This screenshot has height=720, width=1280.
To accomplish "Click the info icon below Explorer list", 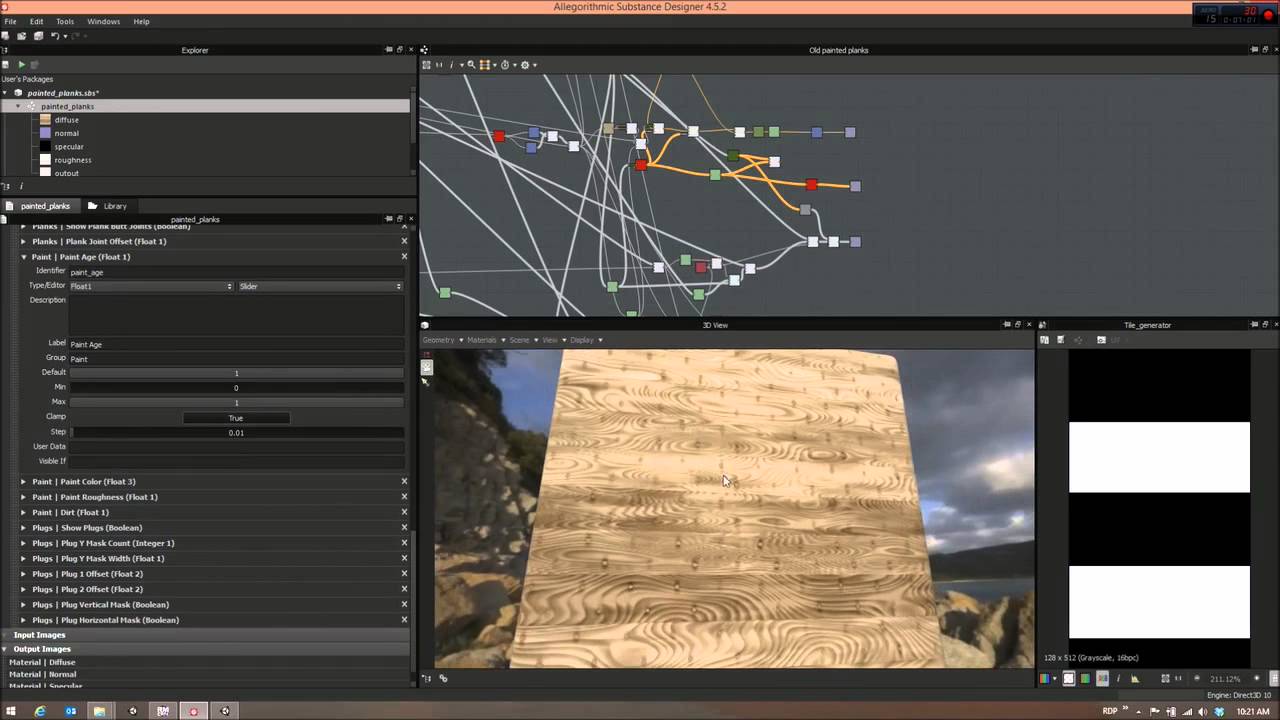I will pos(21,186).
